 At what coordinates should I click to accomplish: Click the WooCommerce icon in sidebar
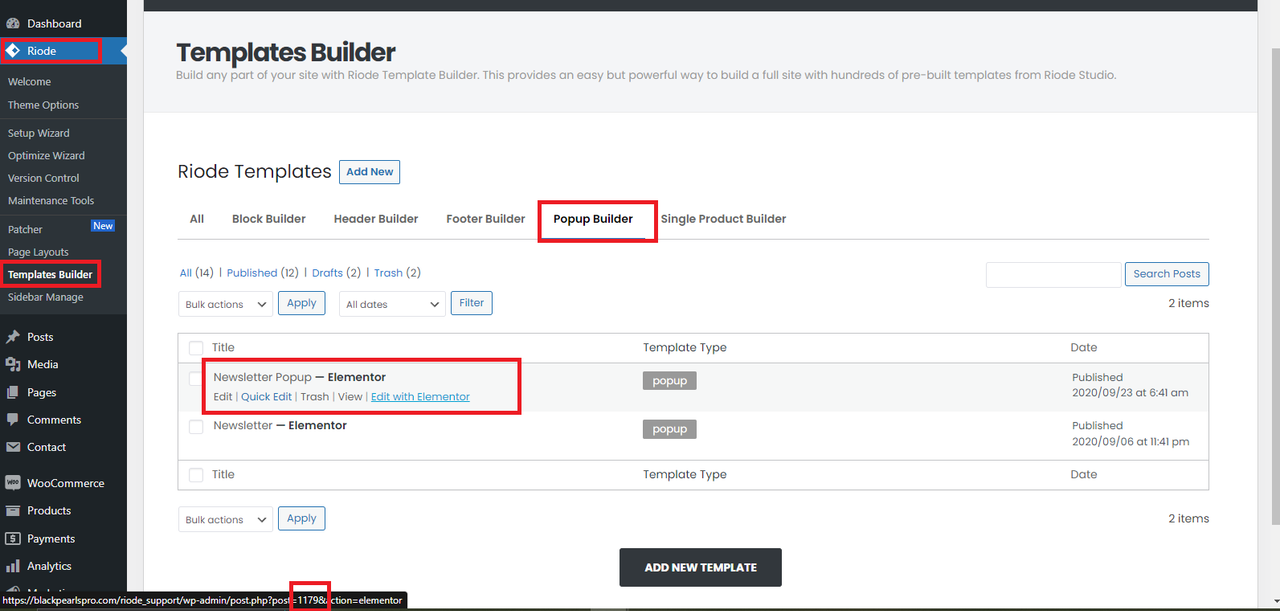coord(13,483)
